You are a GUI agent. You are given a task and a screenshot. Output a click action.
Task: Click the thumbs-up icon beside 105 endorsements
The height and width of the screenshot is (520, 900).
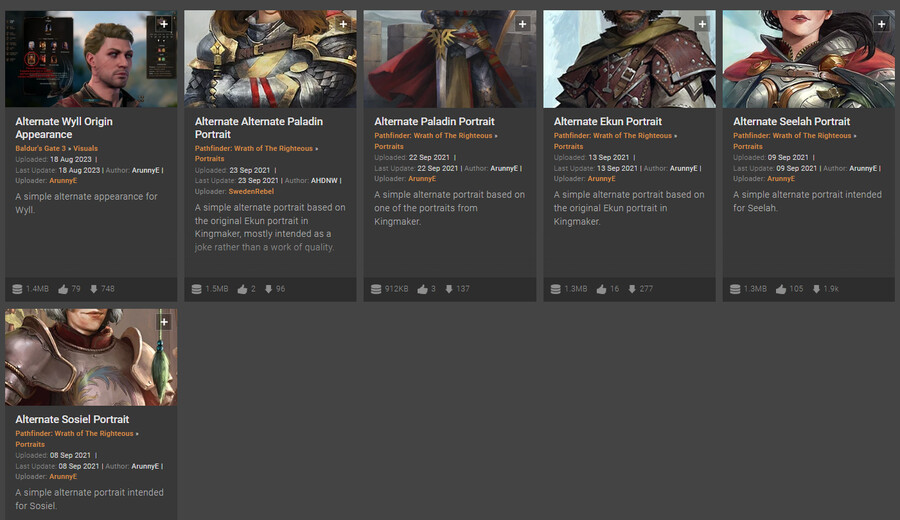click(x=781, y=289)
